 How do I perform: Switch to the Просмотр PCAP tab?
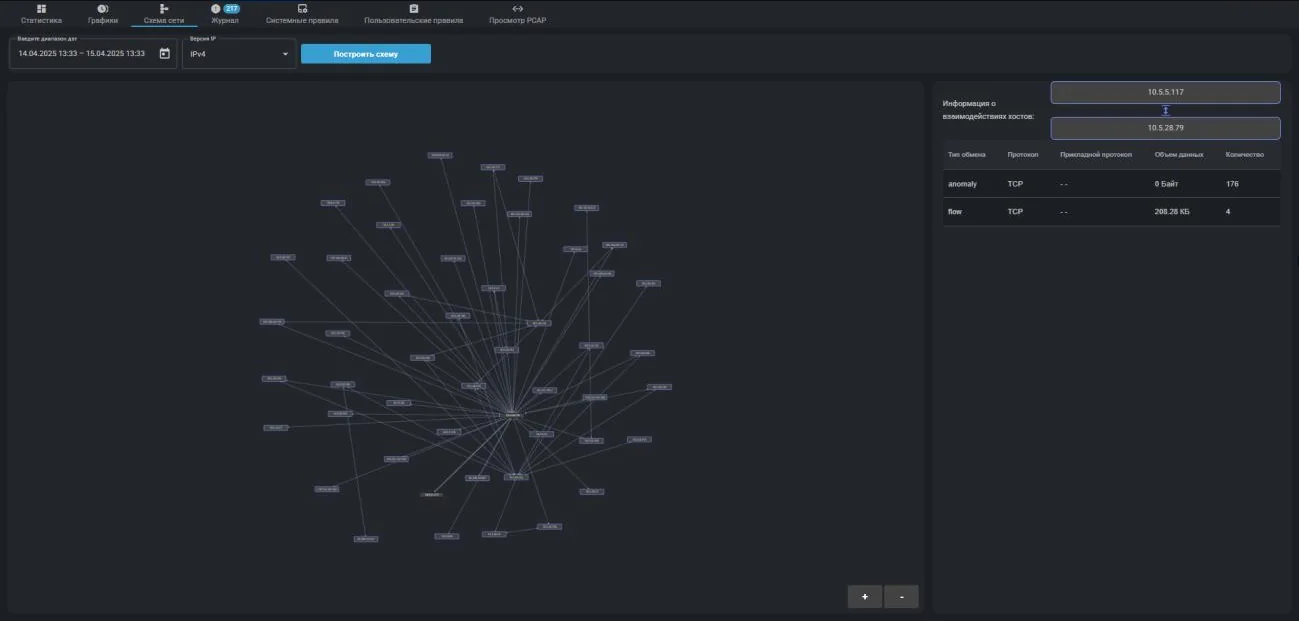pyautogui.click(x=517, y=14)
